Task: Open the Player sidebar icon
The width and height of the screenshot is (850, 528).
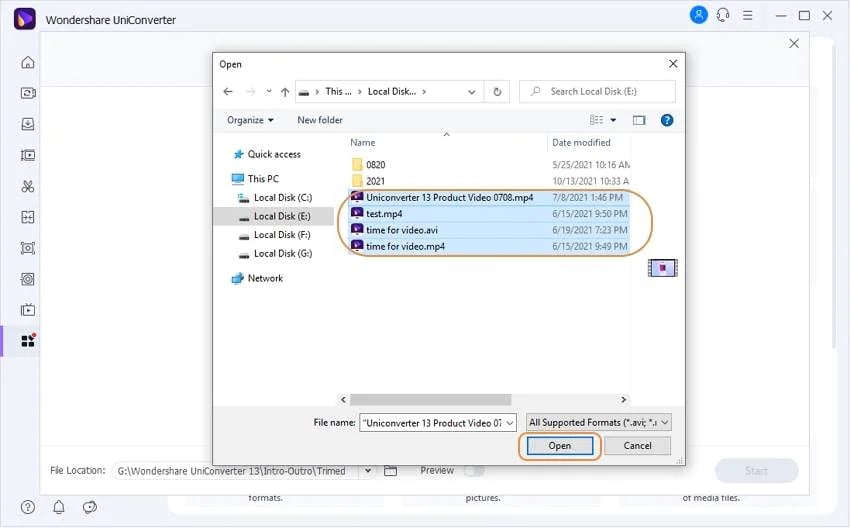Action: [x=28, y=310]
